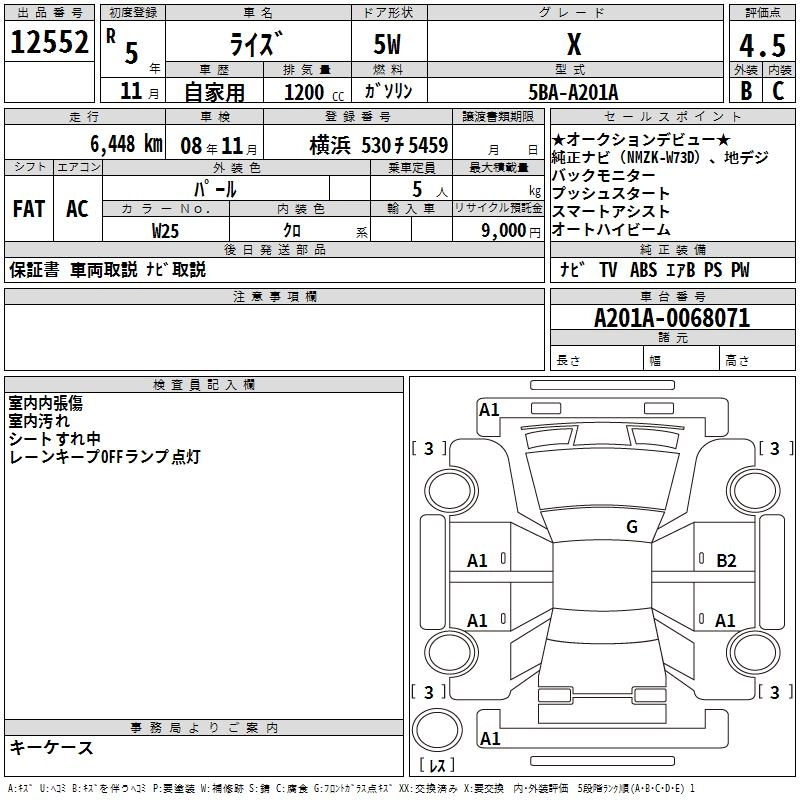
Task: Select レーンキープOFFランプ点灯 note
Action: tap(105, 457)
